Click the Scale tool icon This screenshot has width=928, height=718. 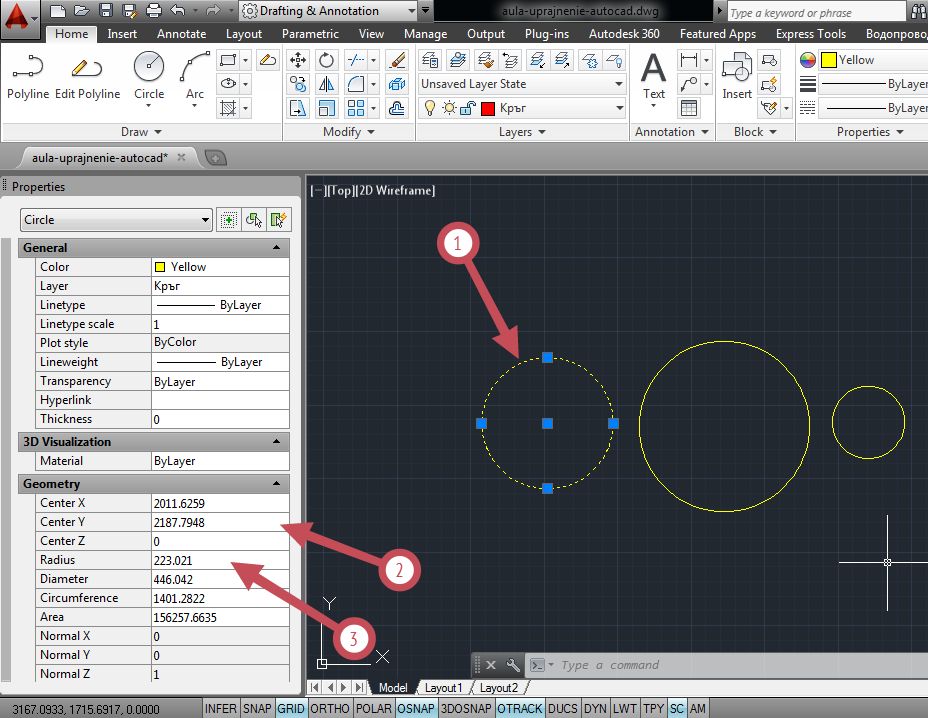tap(326, 108)
